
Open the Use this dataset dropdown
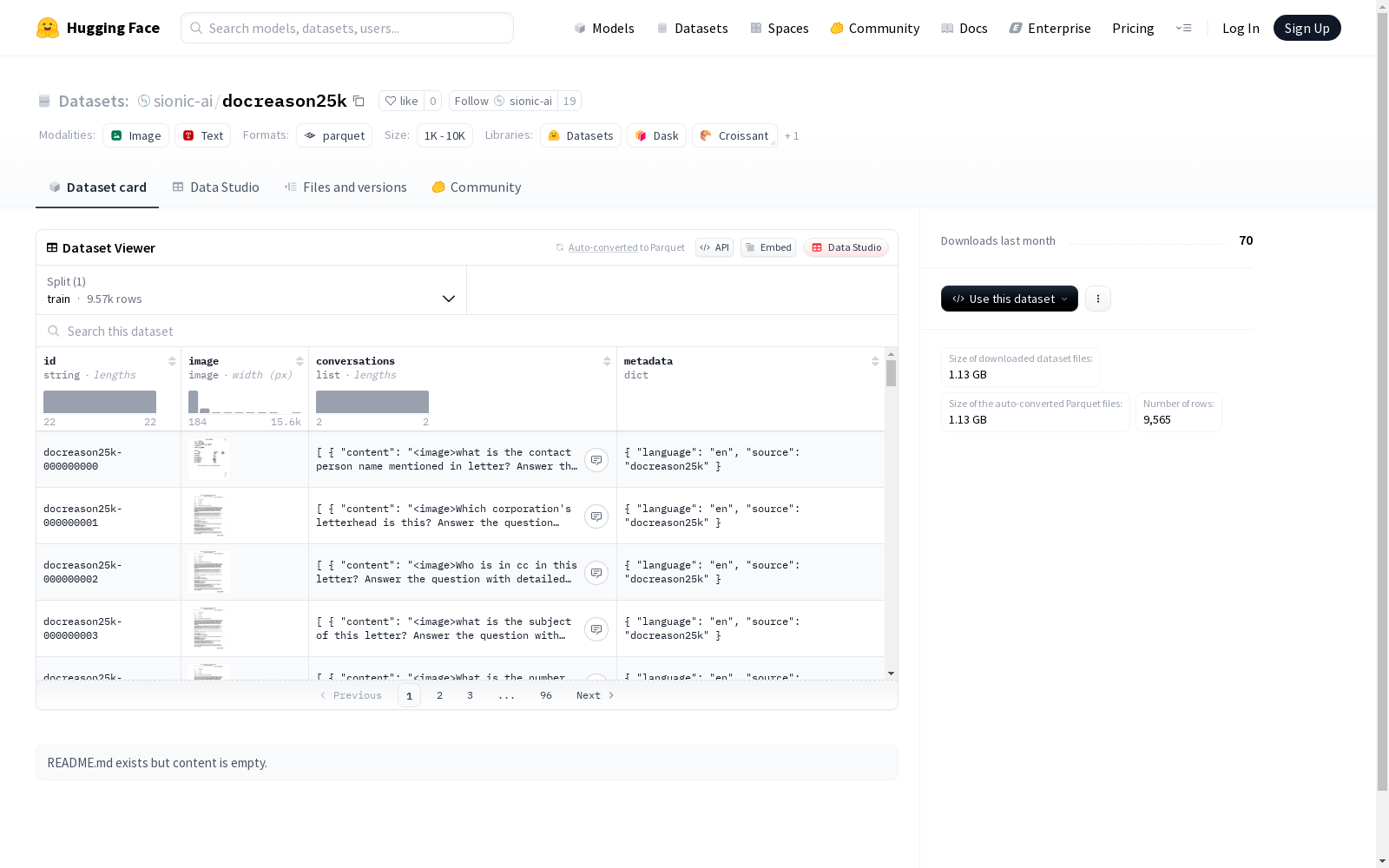click(x=1010, y=299)
